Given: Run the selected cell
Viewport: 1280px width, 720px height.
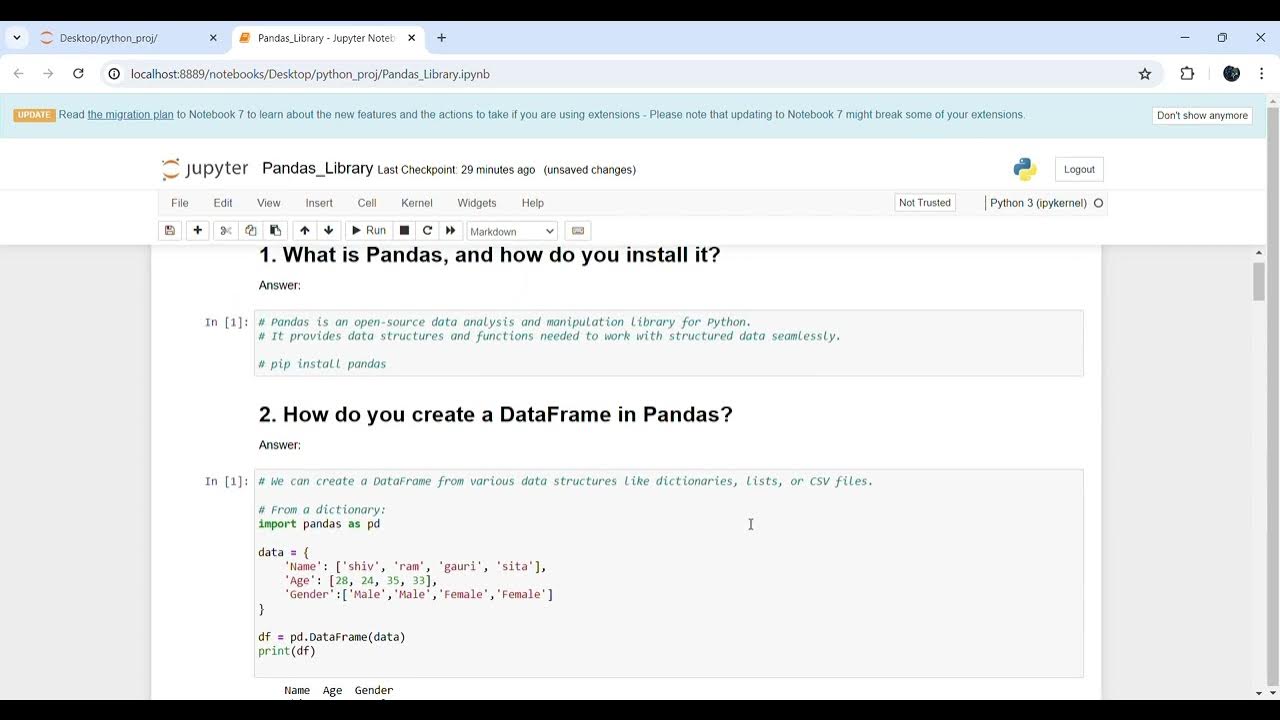Looking at the screenshot, I should [x=367, y=230].
